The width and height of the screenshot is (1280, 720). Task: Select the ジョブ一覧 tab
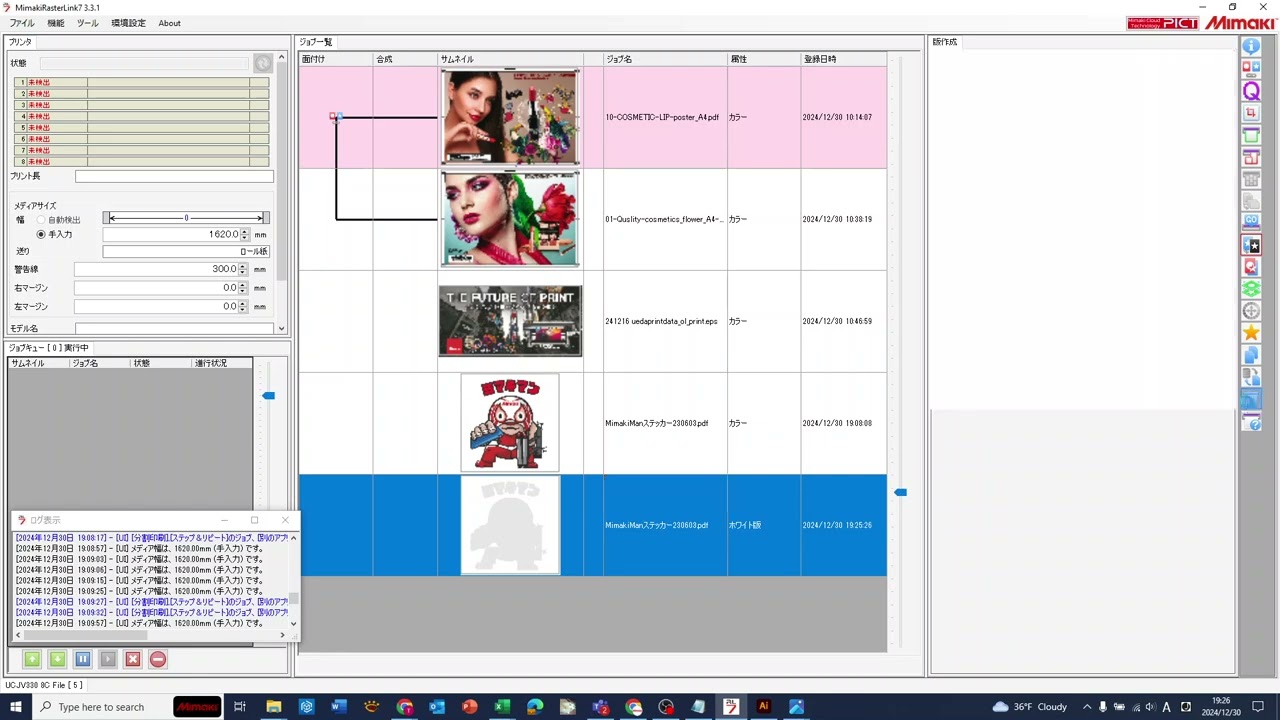point(316,42)
